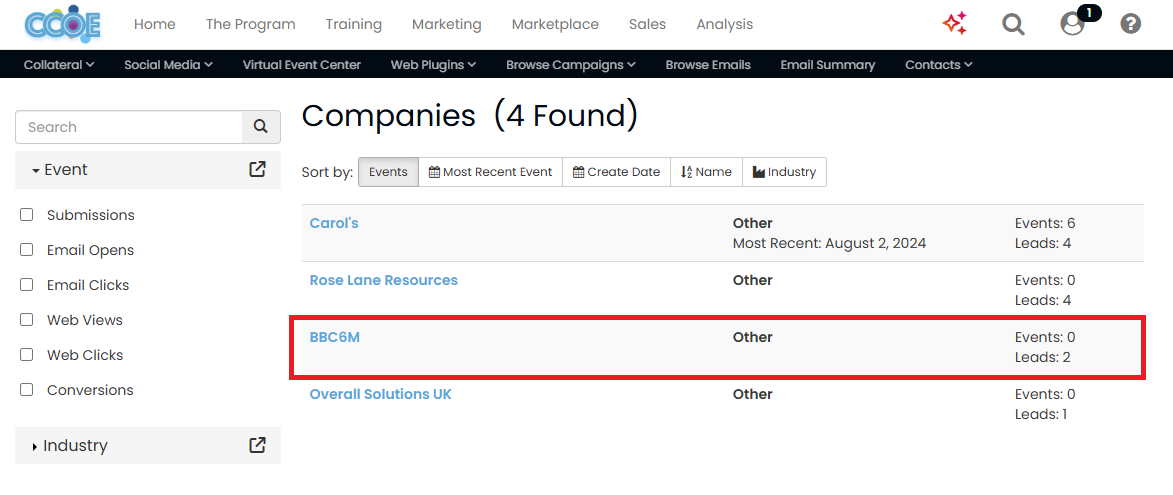
Task: Open the Browse Campaigns dropdown menu
Action: pyautogui.click(x=571, y=65)
